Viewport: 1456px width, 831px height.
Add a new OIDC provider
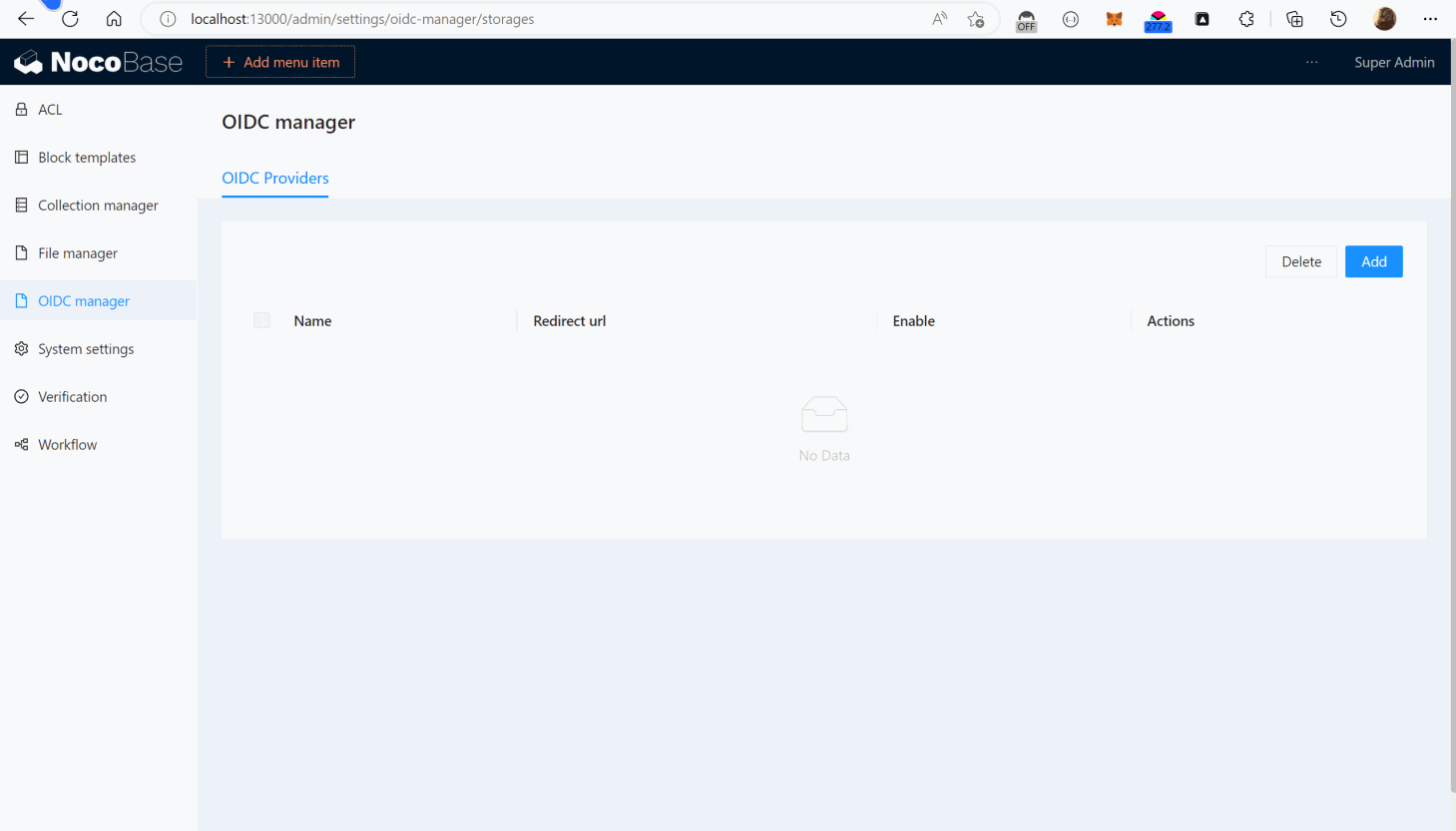(x=1373, y=260)
